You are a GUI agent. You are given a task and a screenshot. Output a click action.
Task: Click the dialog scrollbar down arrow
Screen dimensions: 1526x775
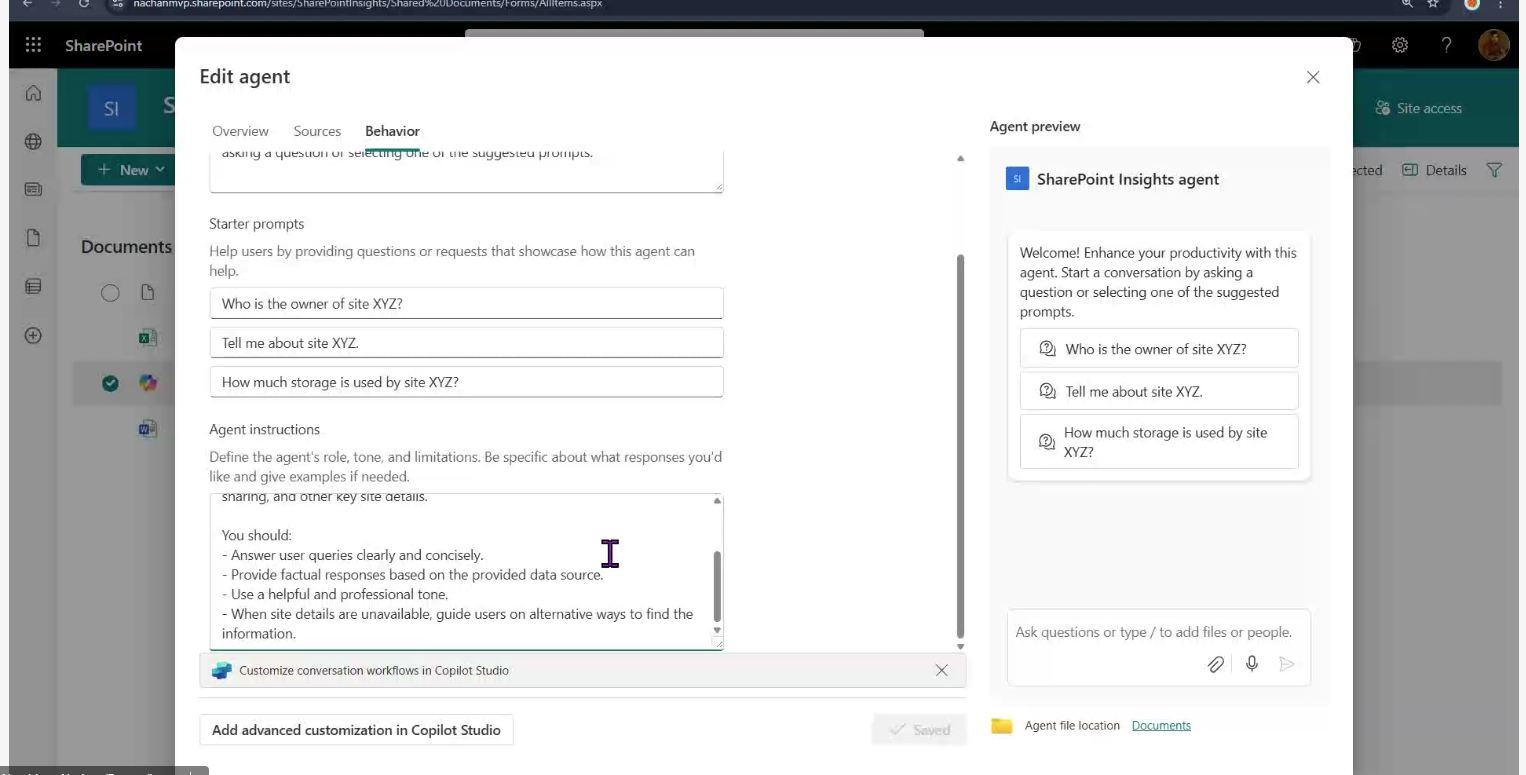(961, 647)
